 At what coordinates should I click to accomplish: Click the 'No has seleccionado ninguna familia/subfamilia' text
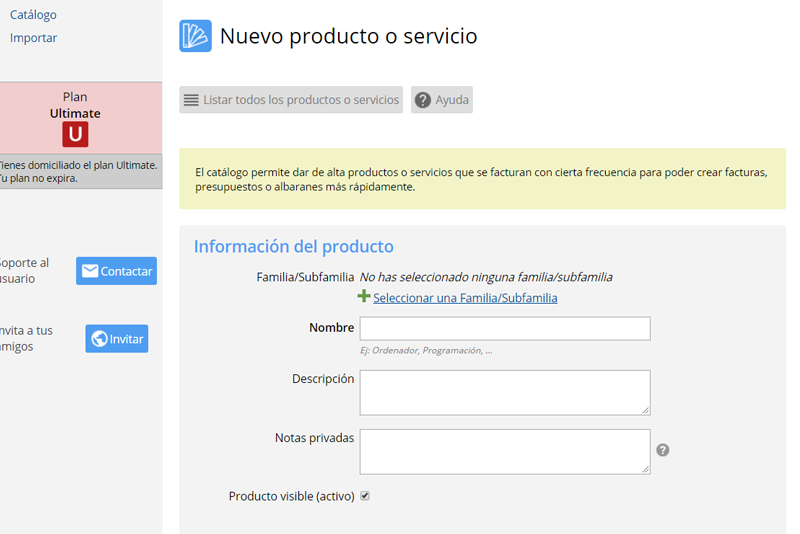pyautogui.click(x=486, y=277)
